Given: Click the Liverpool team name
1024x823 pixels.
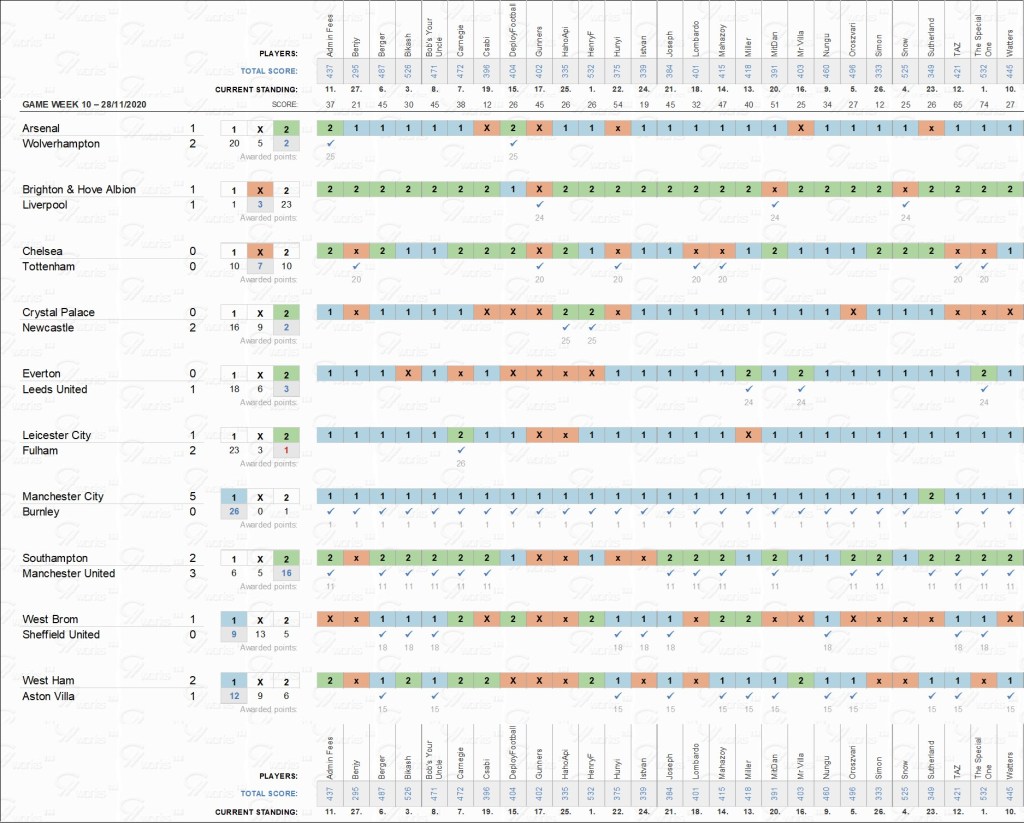Looking at the screenshot, I should pyautogui.click(x=44, y=205).
